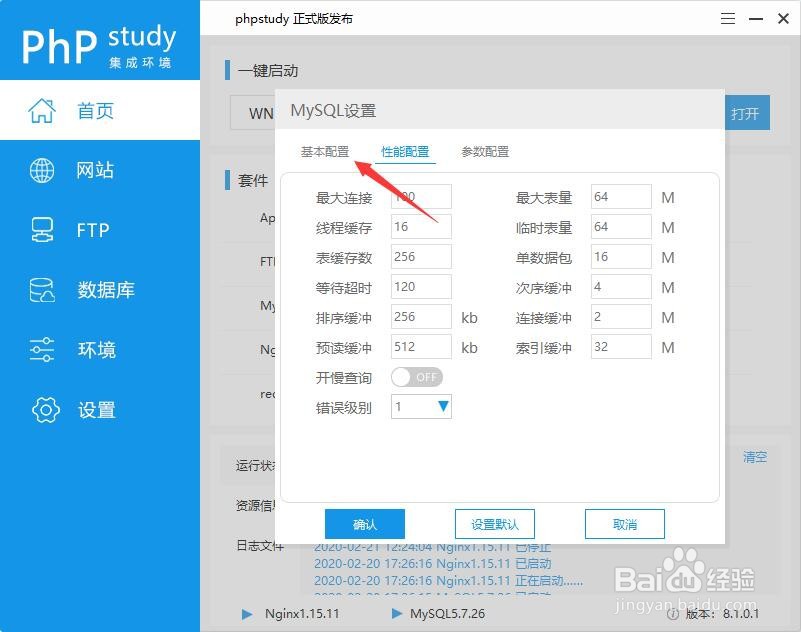The width and height of the screenshot is (801, 632).
Task: Click the 取消 button
Action: (625, 524)
